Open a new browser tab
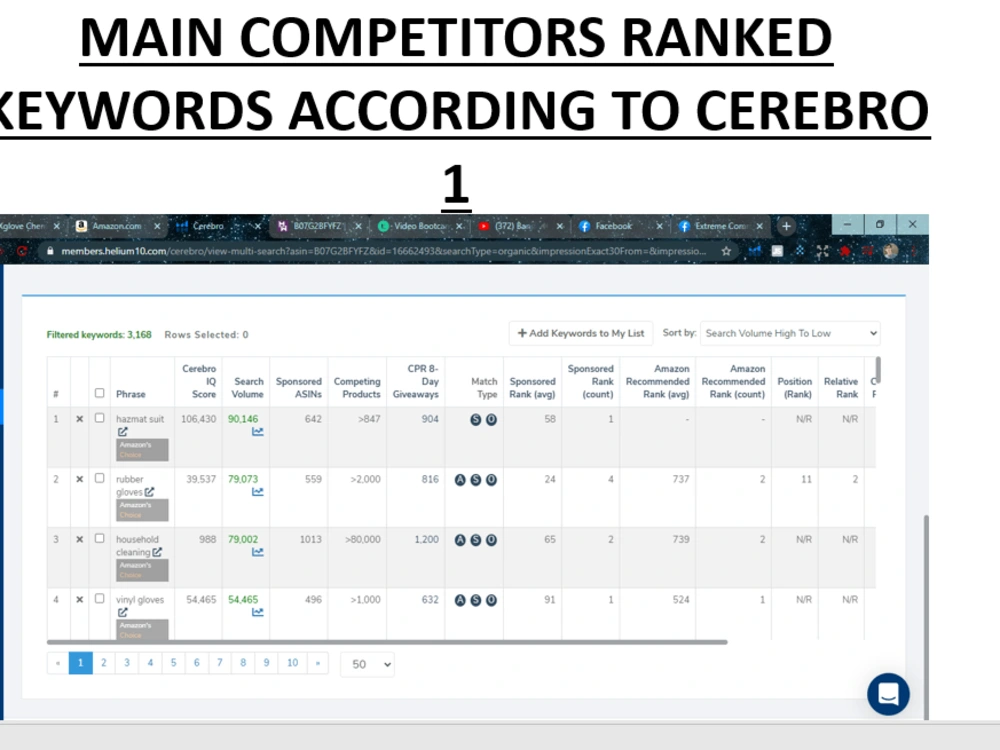 point(786,226)
